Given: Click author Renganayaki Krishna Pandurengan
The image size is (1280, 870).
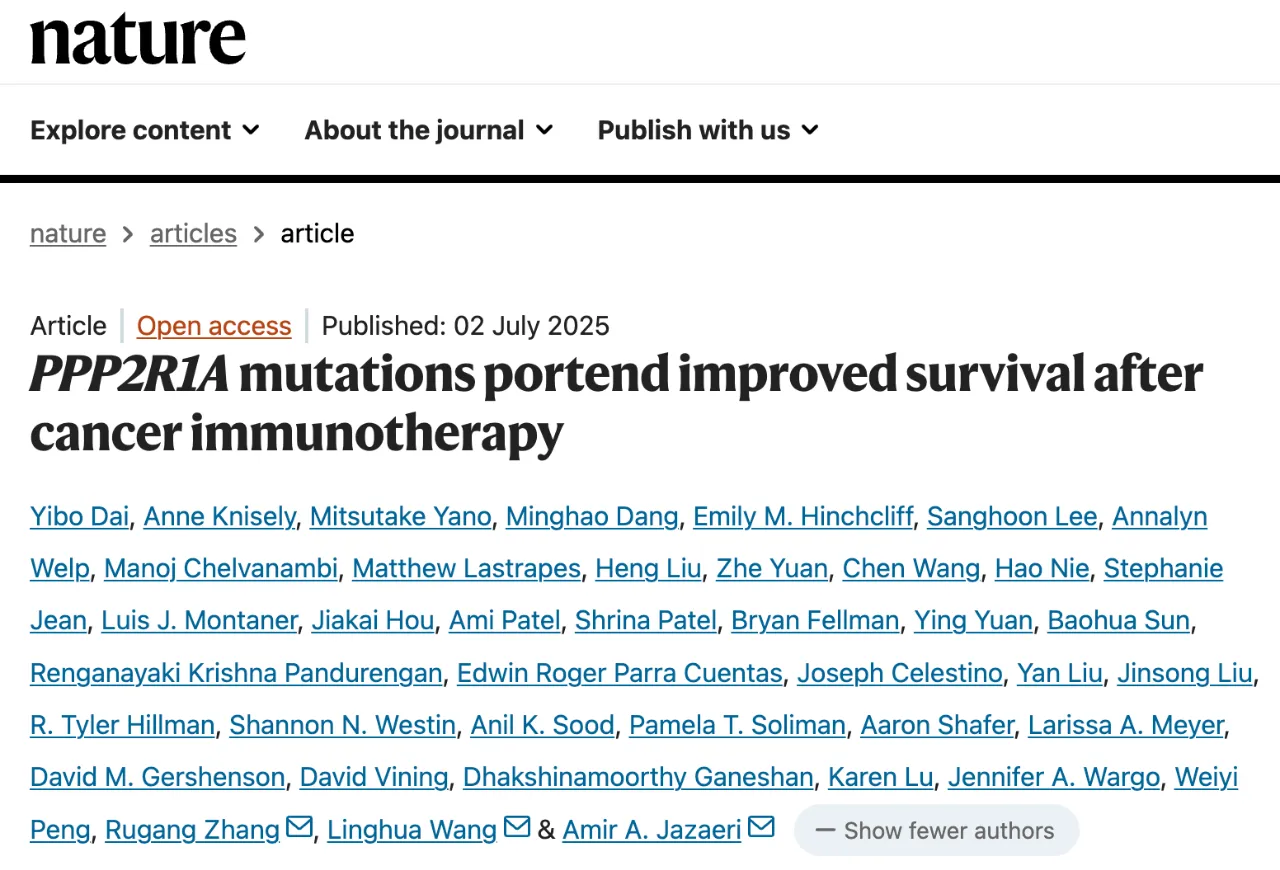Looking at the screenshot, I should pyautogui.click(x=236, y=673).
